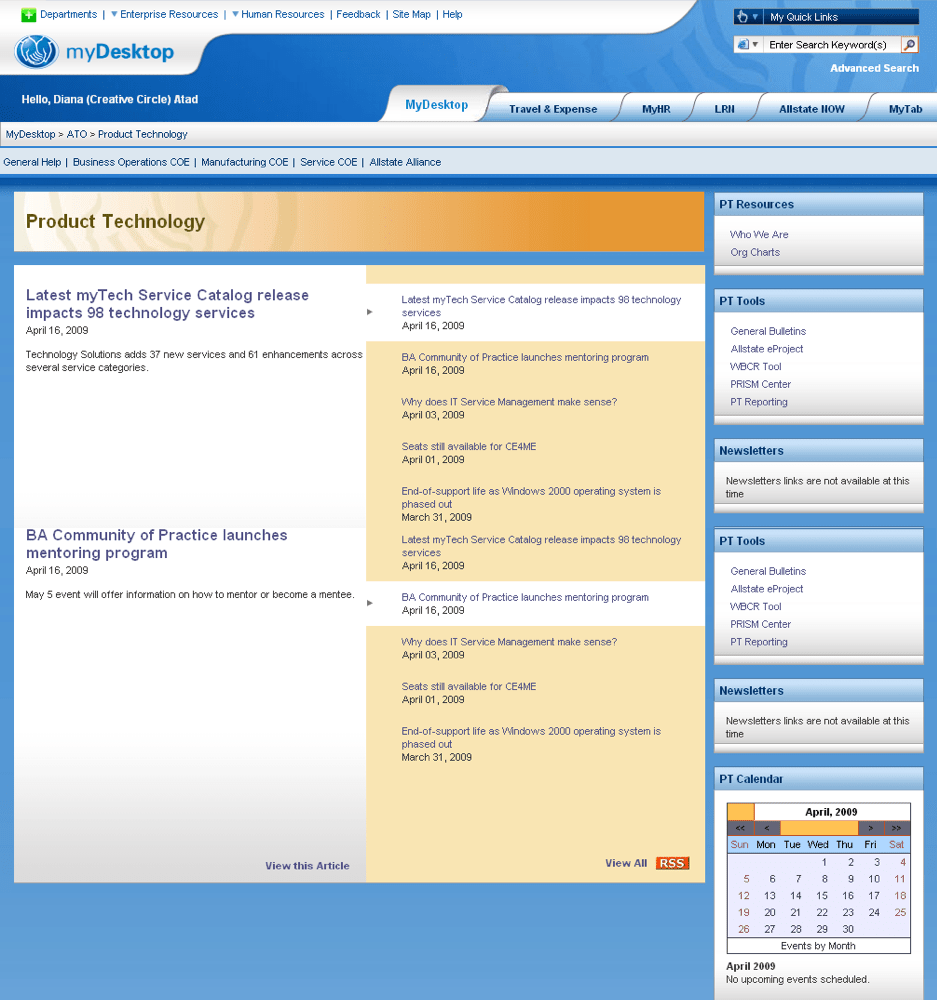937x1000 pixels.
Task: Click the hand icon in My Quick Links
Action: (742, 17)
